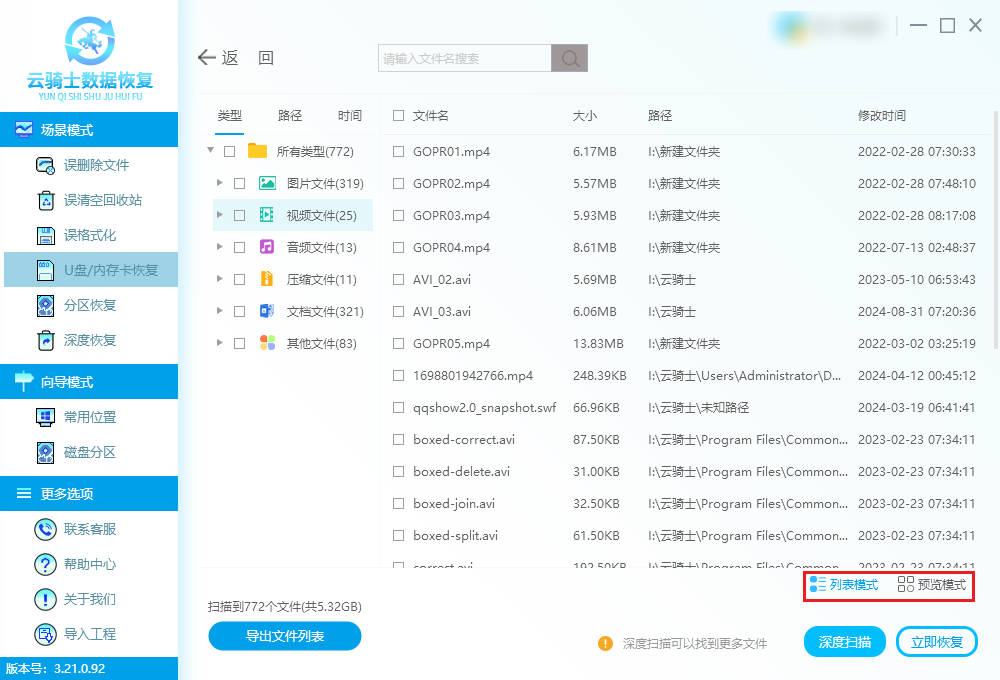Select the 误格式化 format recovery icon
This screenshot has height=680, width=1000.
(45, 236)
